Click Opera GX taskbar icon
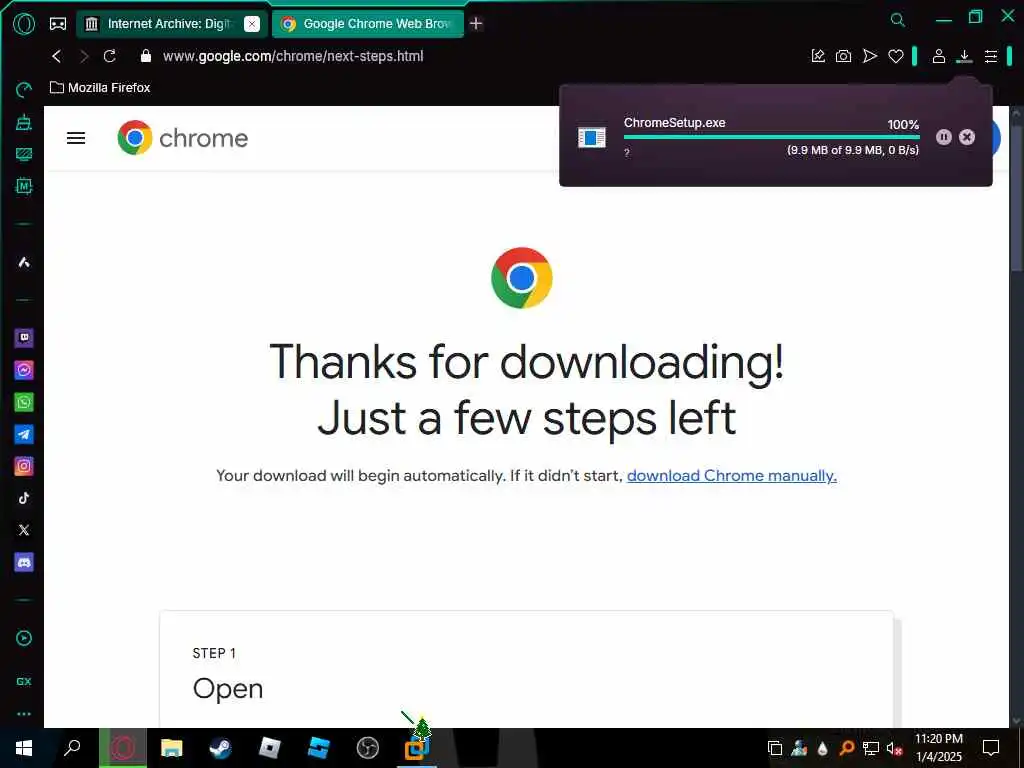This screenshot has width=1024, height=768. [122, 748]
